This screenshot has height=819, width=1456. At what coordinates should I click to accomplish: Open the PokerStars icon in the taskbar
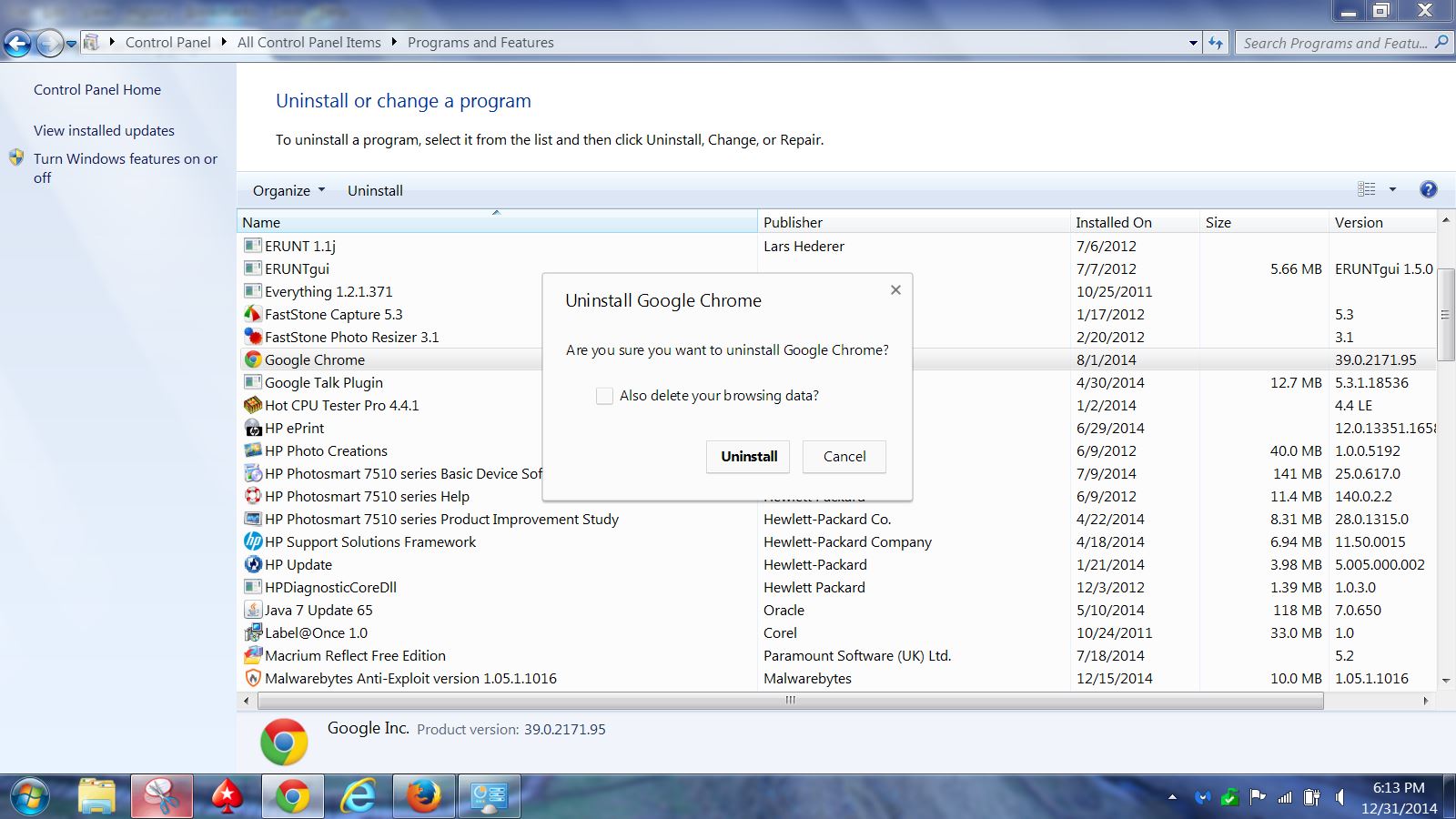tap(227, 797)
